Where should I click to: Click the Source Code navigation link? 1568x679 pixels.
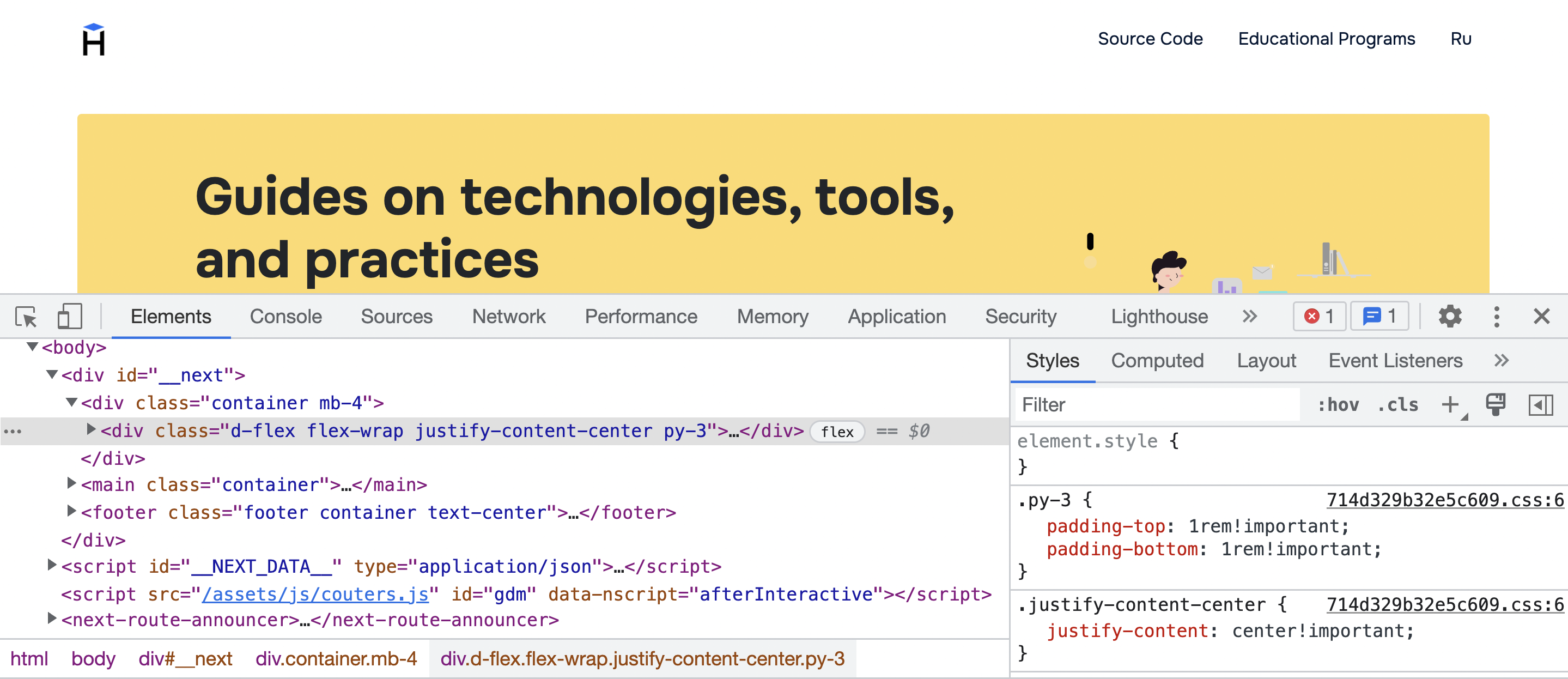(1150, 38)
